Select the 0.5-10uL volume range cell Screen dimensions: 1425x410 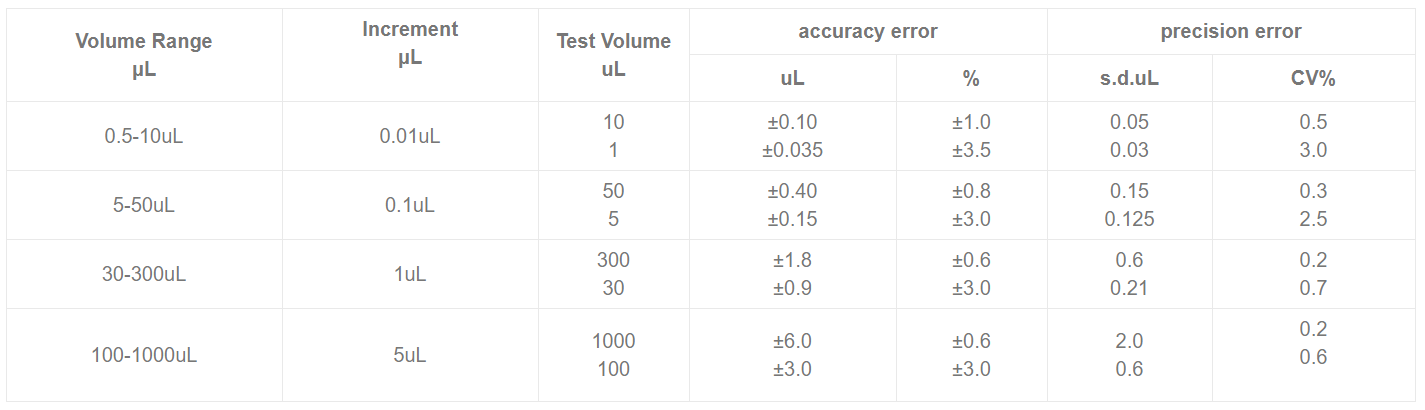[144, 136]
